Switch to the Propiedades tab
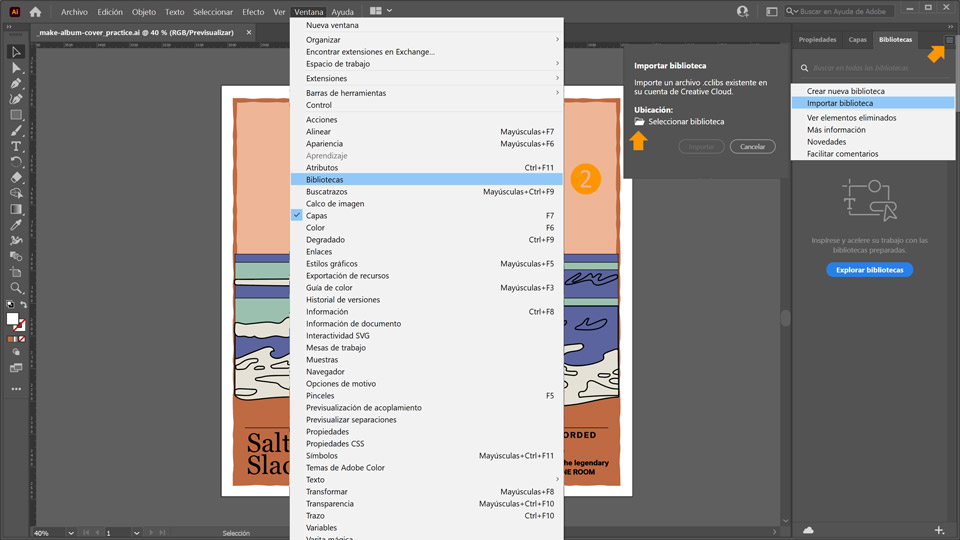960x540 pixels. tap(817, 40)
